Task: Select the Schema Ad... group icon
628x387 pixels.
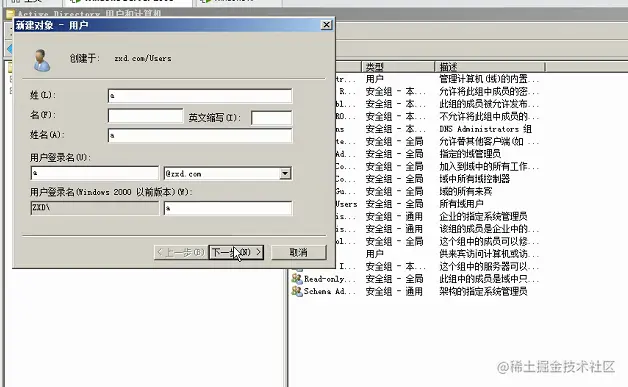Action: pyautogui.click(x=297, y=291)
